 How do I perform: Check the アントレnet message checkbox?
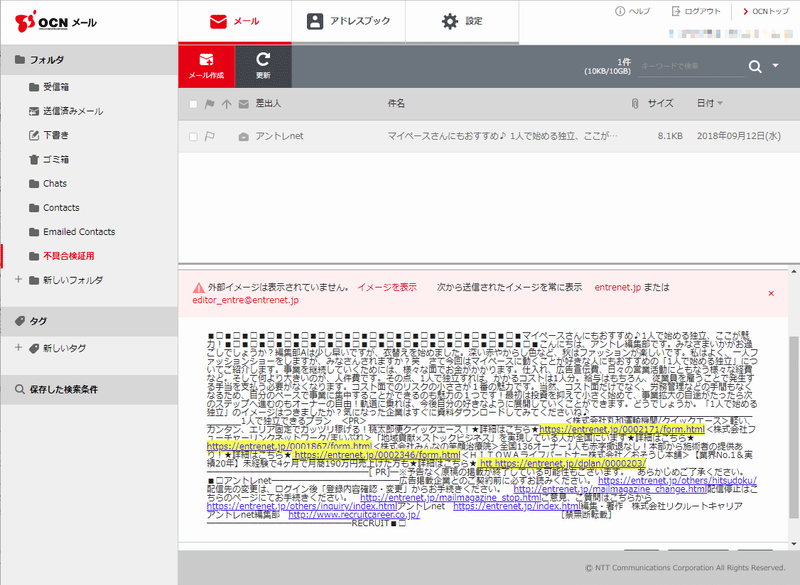pos(193,137)
